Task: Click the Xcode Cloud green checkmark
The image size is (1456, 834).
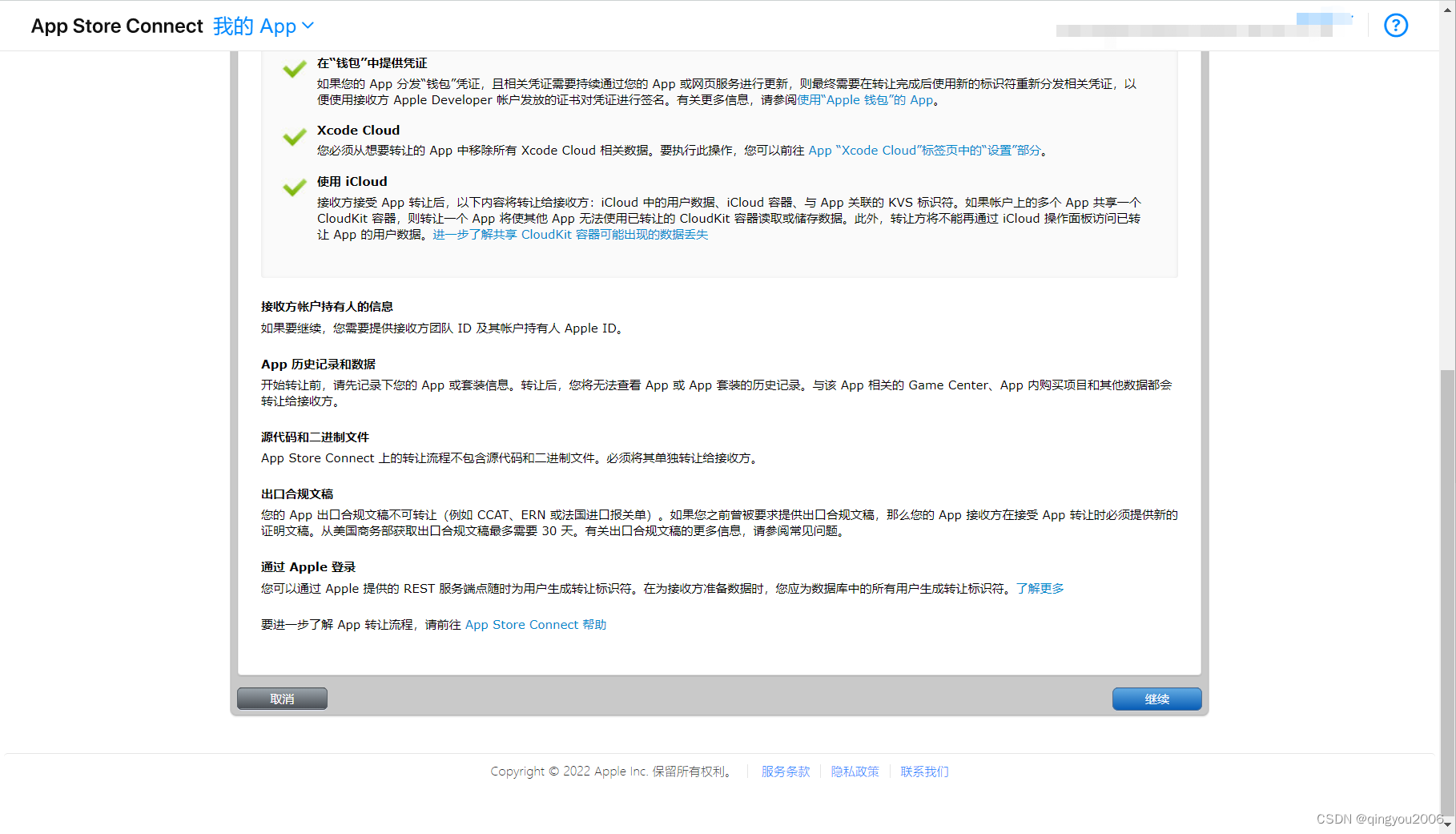Action: coord(295,137)
